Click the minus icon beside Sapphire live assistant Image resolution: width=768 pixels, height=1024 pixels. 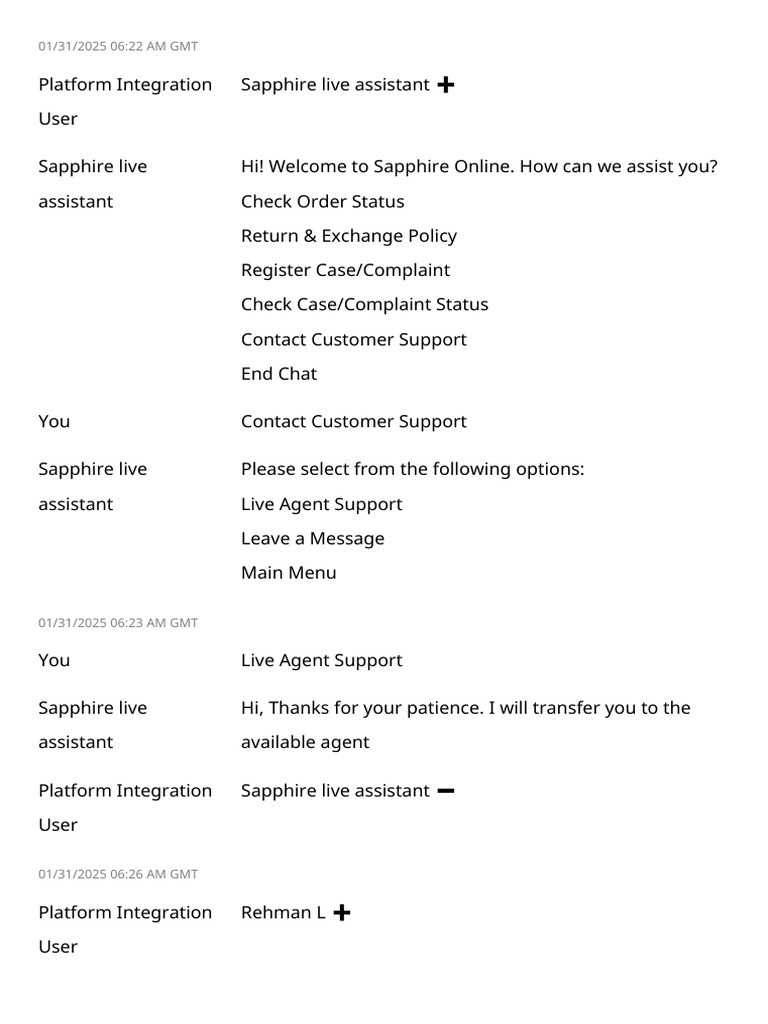[445, 791]
